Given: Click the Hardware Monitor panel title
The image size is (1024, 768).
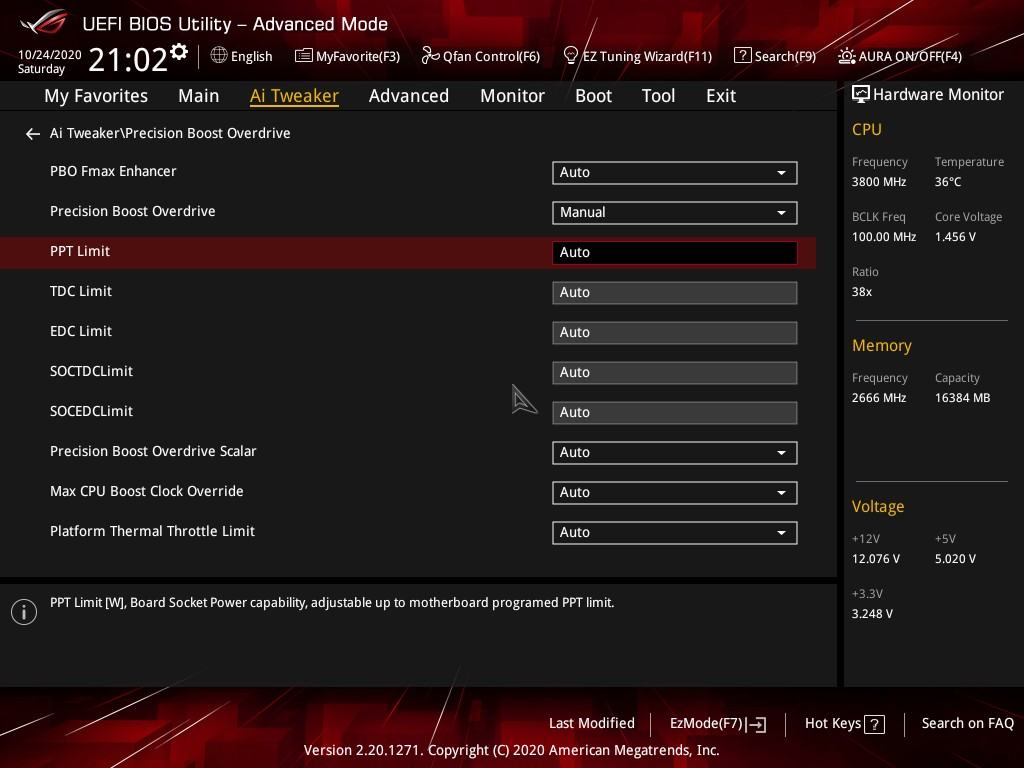Looking at the screenshot, I should pos(938,95).
